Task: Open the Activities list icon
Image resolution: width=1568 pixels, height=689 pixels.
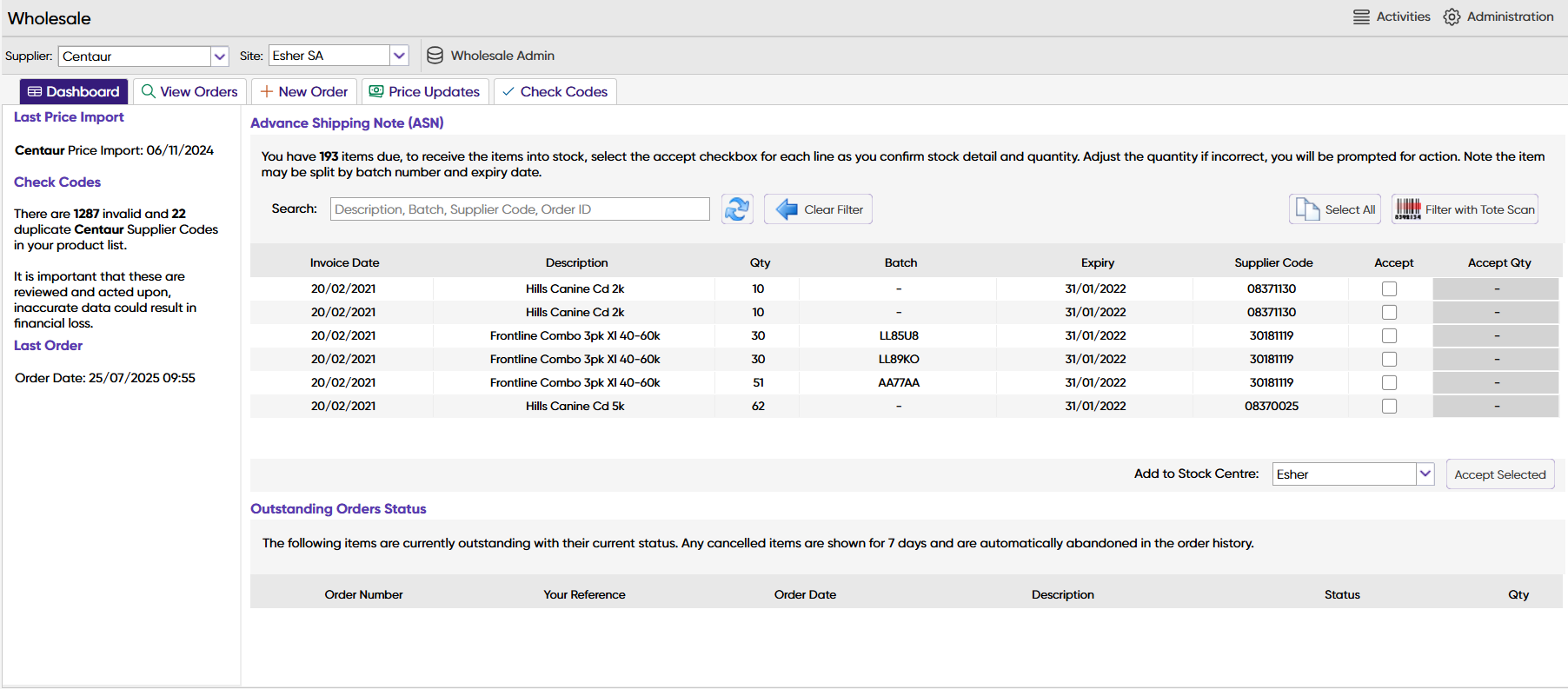Action: tap(1361, 17)
